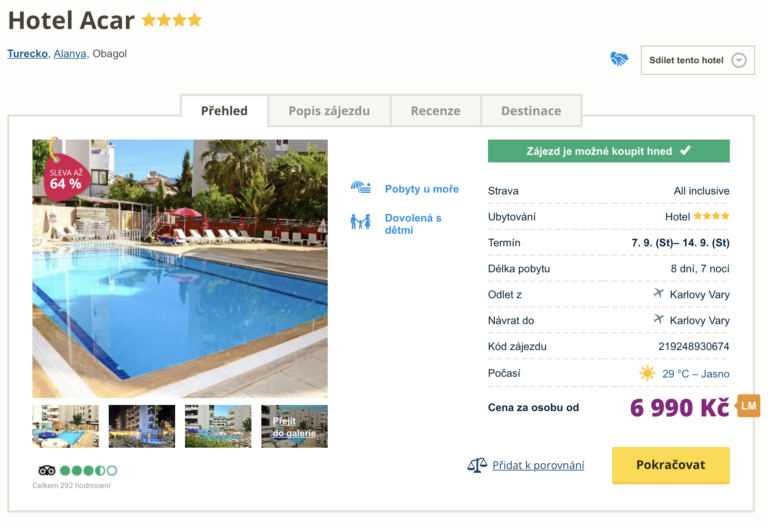The height and width of the screenshot is (527, 768).
Task: Click the handshake icon near share button
Action: (x=619, y=60)
